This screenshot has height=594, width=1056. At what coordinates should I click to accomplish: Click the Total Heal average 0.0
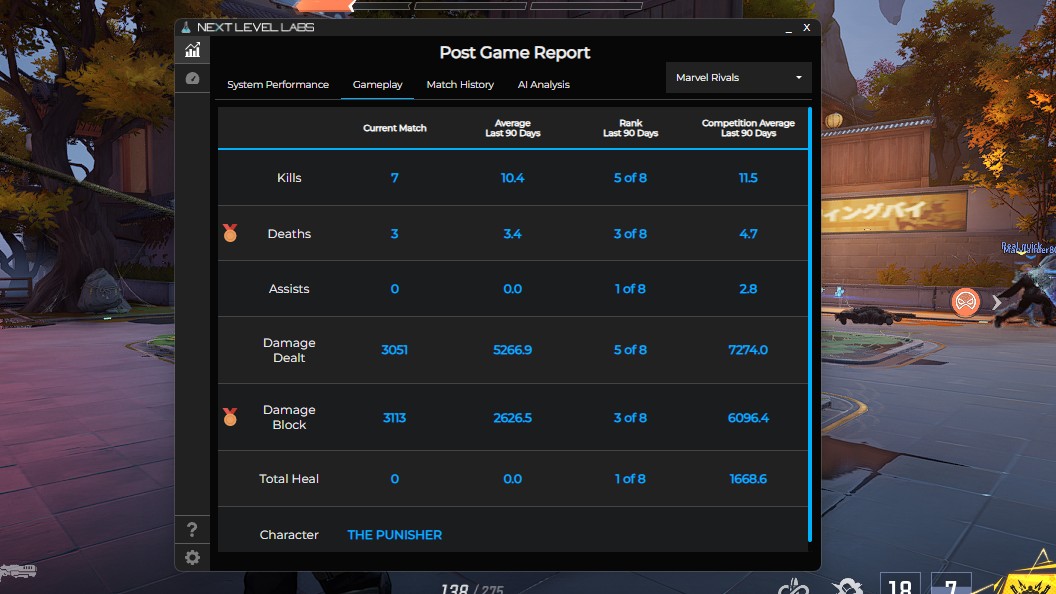(513, 479)
